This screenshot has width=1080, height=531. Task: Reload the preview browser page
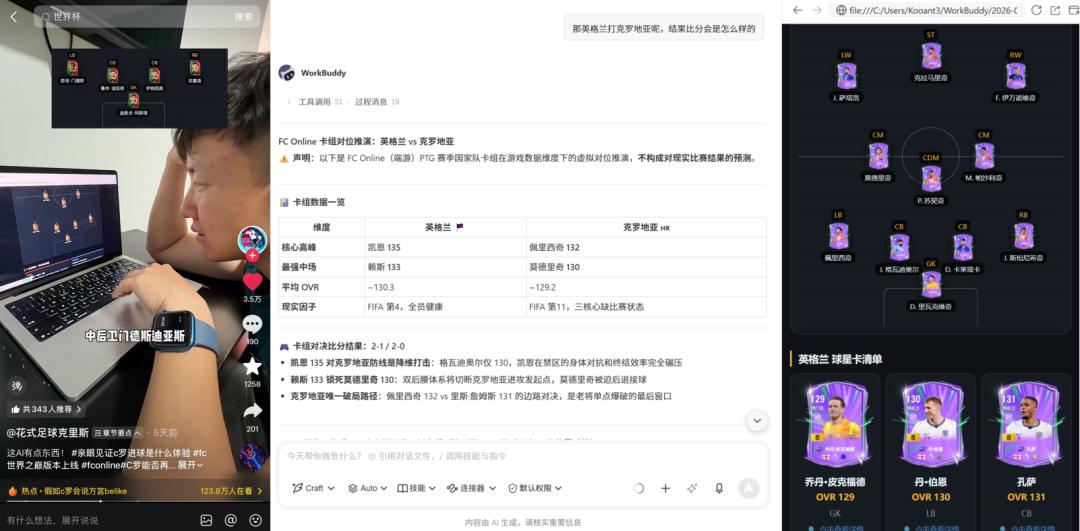(x=1036, y=10)
